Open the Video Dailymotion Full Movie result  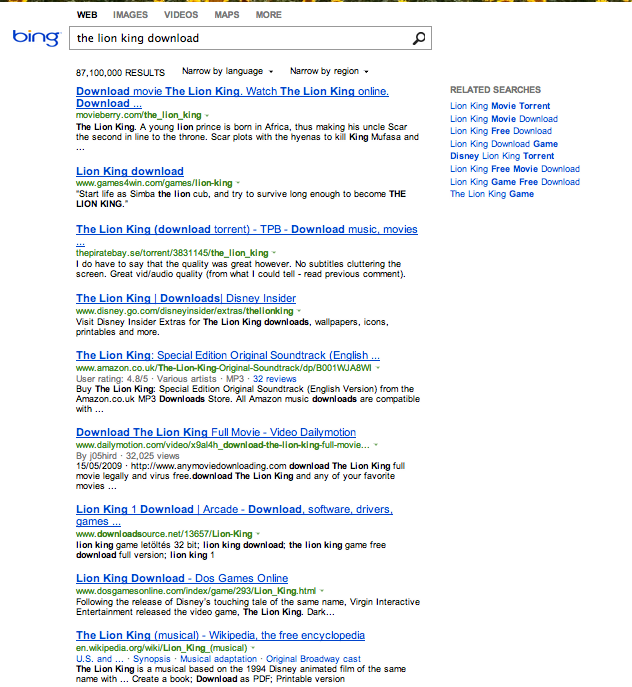click(216, 432)
